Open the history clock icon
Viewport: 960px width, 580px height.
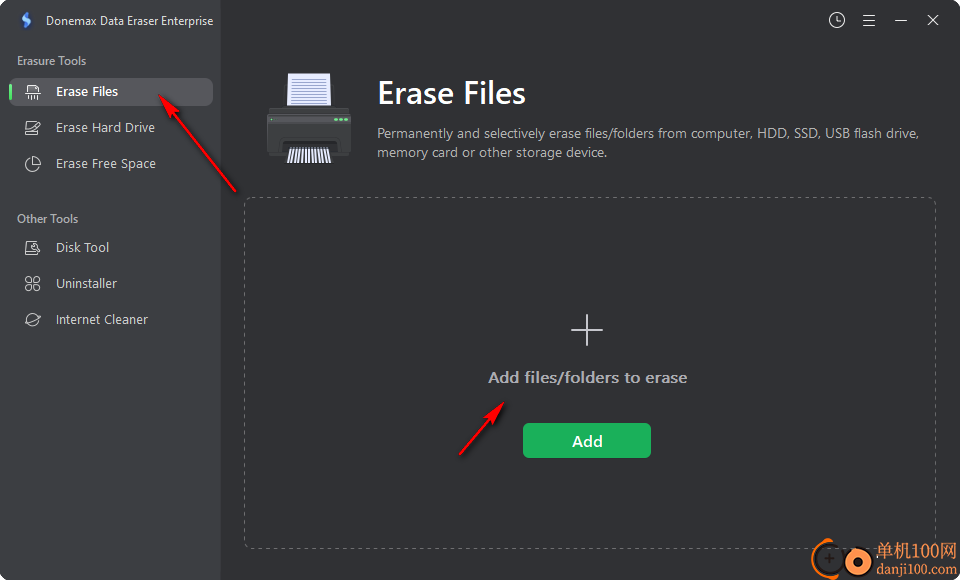[x=837, y=20]
